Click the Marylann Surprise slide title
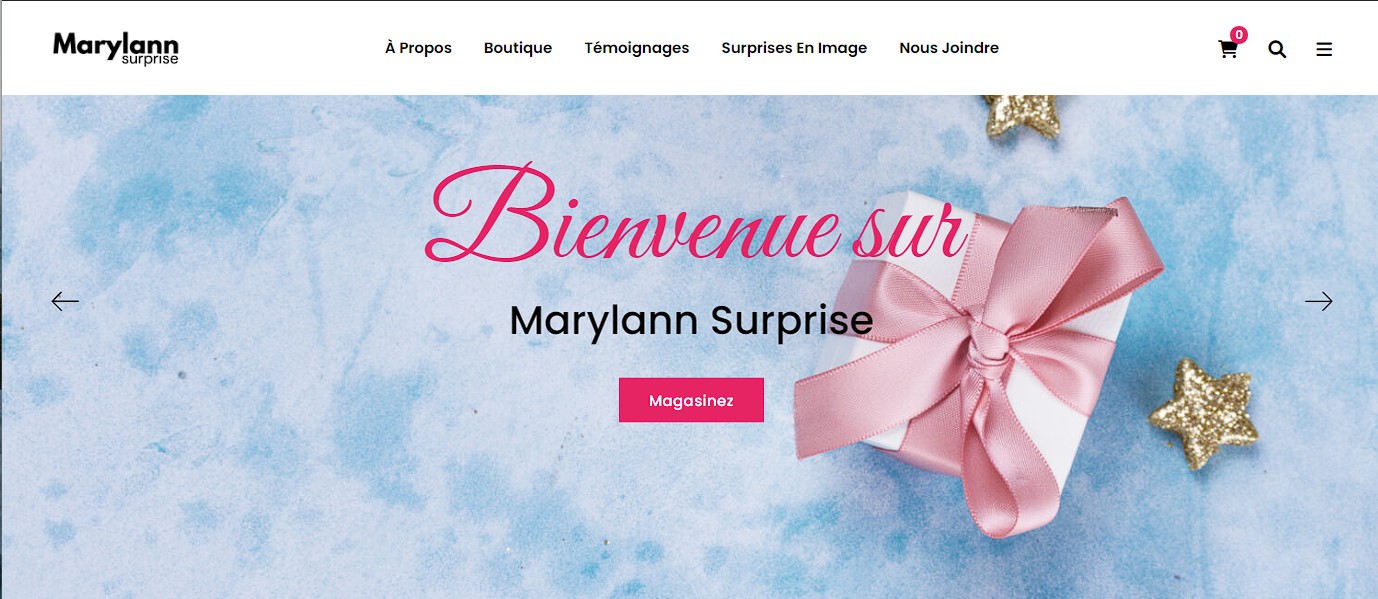The height and width of the screenshot is (599, 1378). pyautogui.click(x=691, y=321)
